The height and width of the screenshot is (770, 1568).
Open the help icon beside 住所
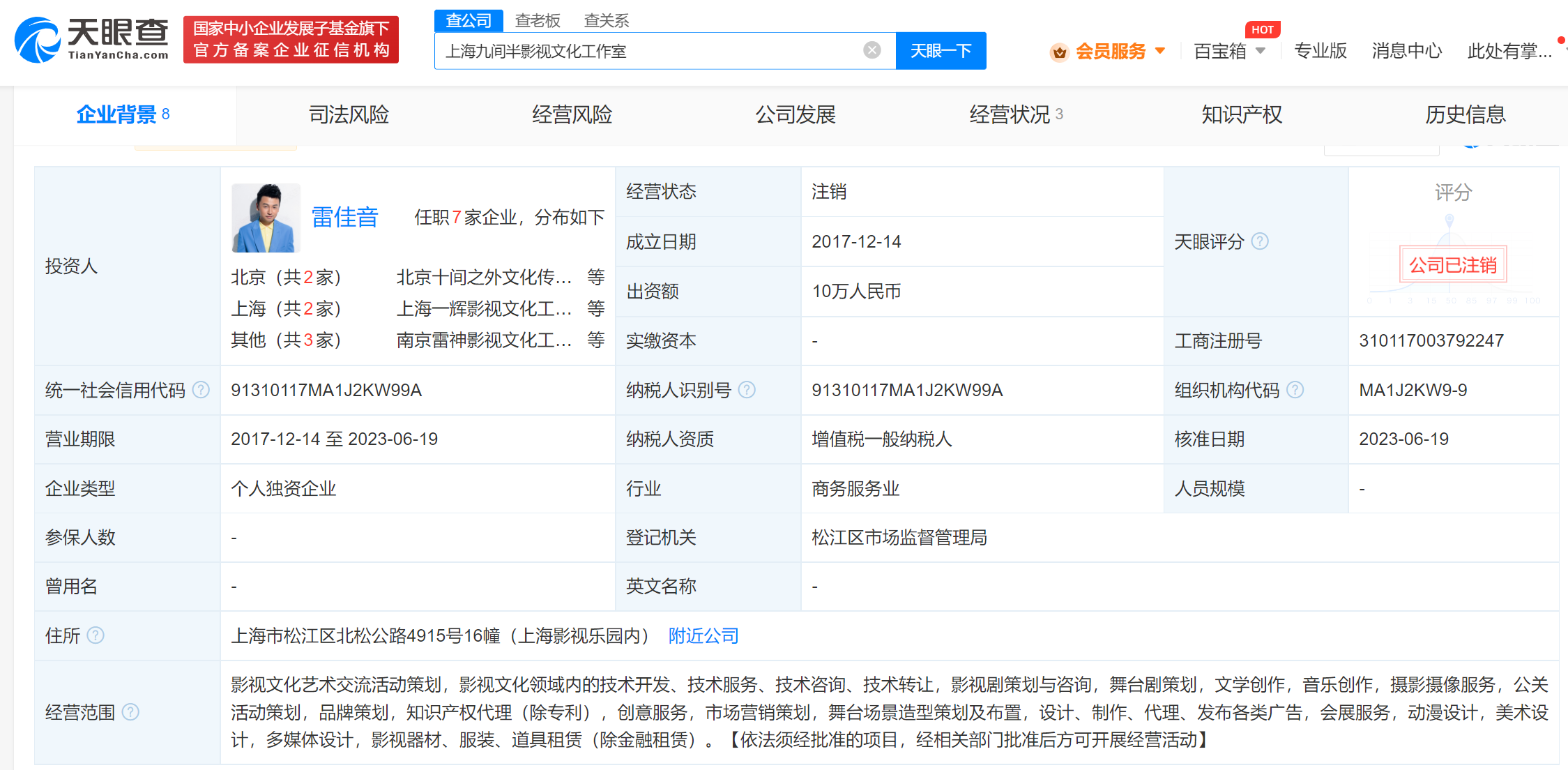(x=96, y=635)
